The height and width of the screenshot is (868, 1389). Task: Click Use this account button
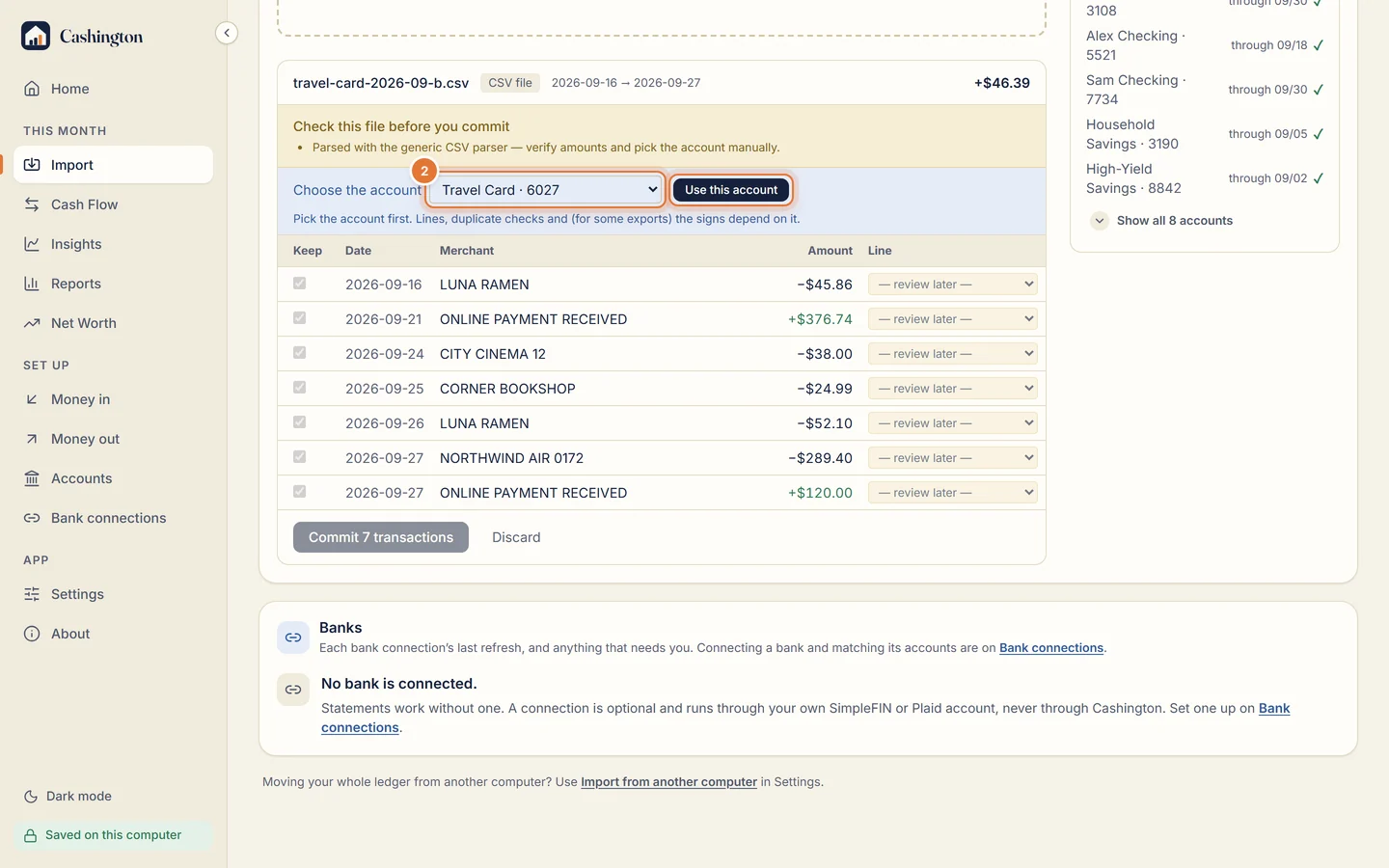coord(731,190)
